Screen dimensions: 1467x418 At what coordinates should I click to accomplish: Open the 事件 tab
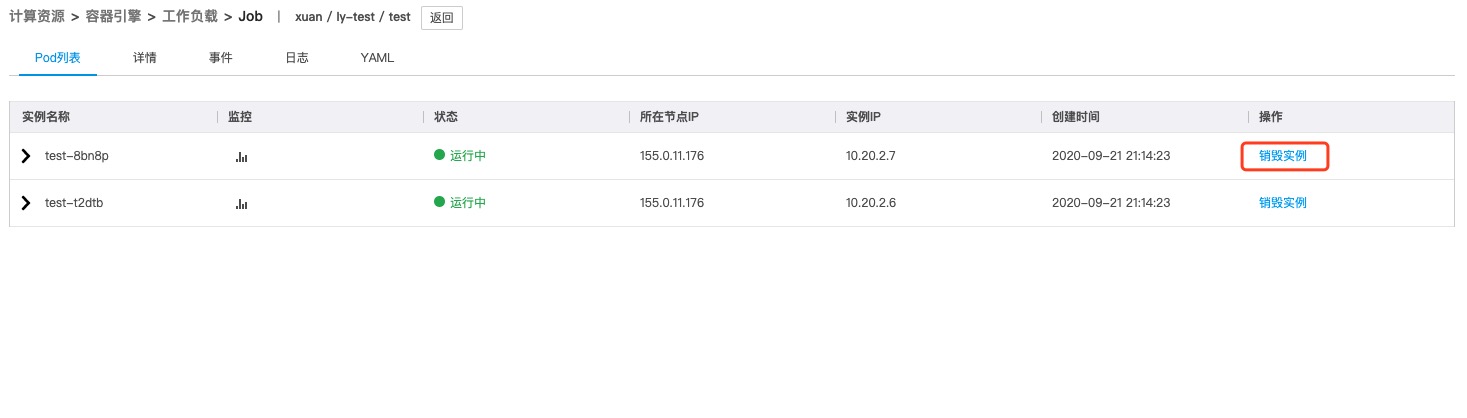click(x=221, y=58)
